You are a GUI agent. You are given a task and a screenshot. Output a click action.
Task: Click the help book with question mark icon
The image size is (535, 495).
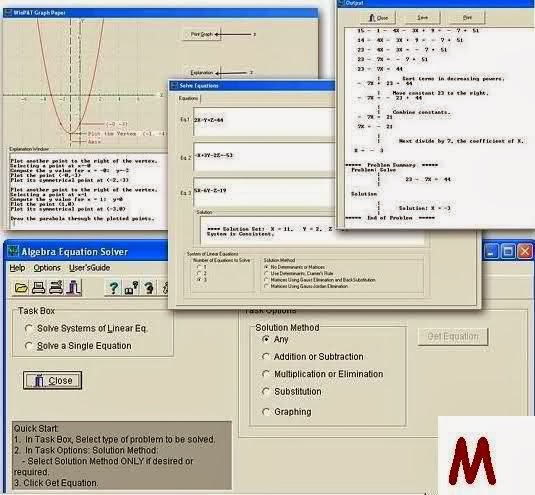click(x=131, y=288)
